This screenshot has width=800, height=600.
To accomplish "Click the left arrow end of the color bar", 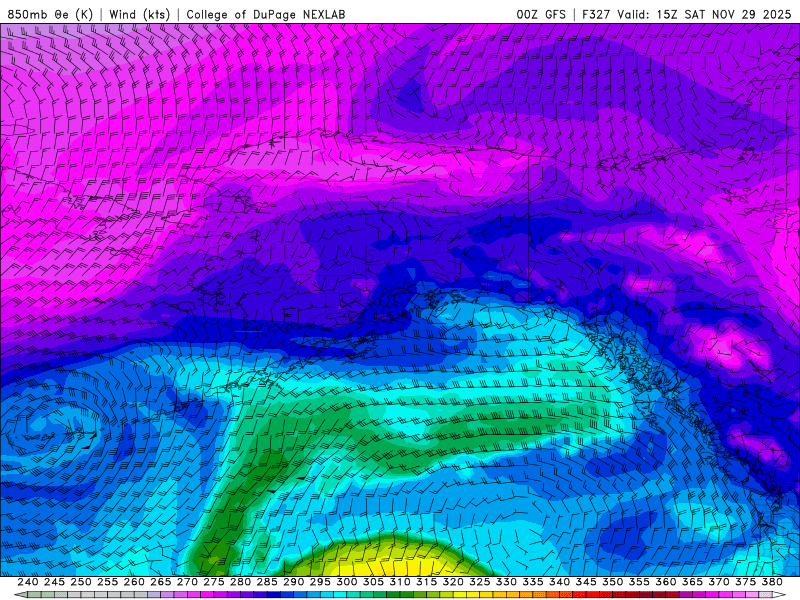I will (x=20, y=595).
